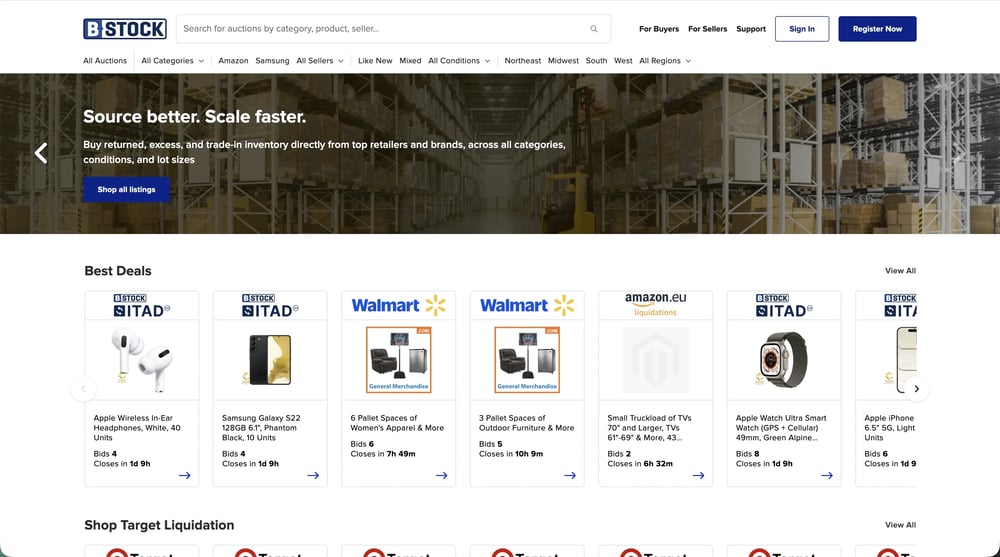Click View All for Shop Target Liquidation
Viewport: 1000px width, 557px height.
(900, 525)
